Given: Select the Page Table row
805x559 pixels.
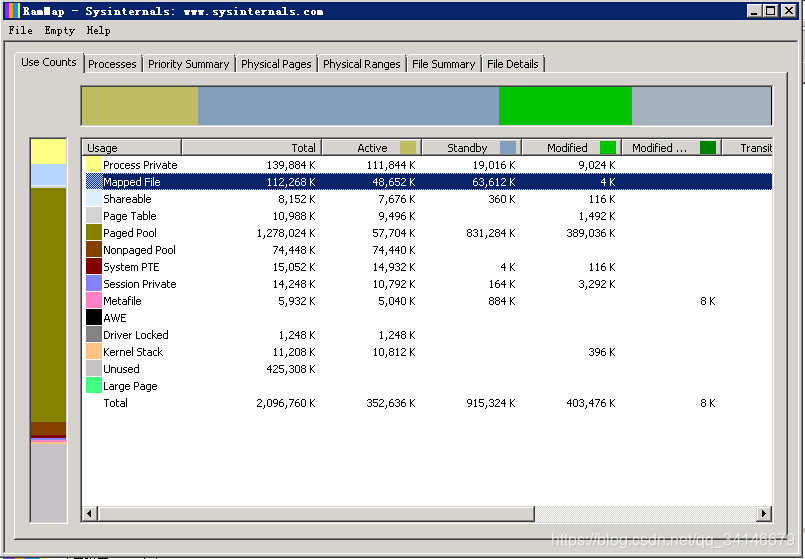Looking at the screenshot, I should [427, 216].
